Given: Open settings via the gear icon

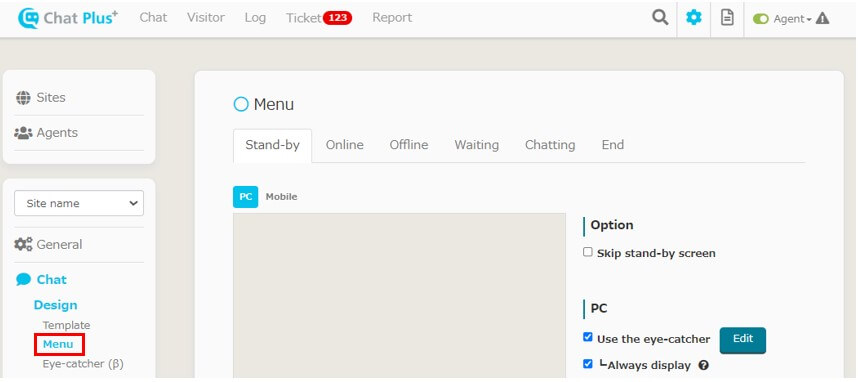Looking at the screenshot, I should [x=694, y=18].
